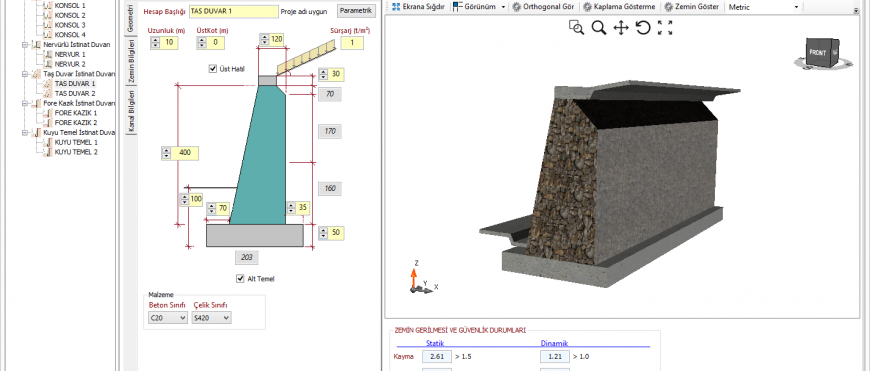Click the wall height 400 spinner
The height and width of the screenshot is (371, 870).
pos(166,154)
